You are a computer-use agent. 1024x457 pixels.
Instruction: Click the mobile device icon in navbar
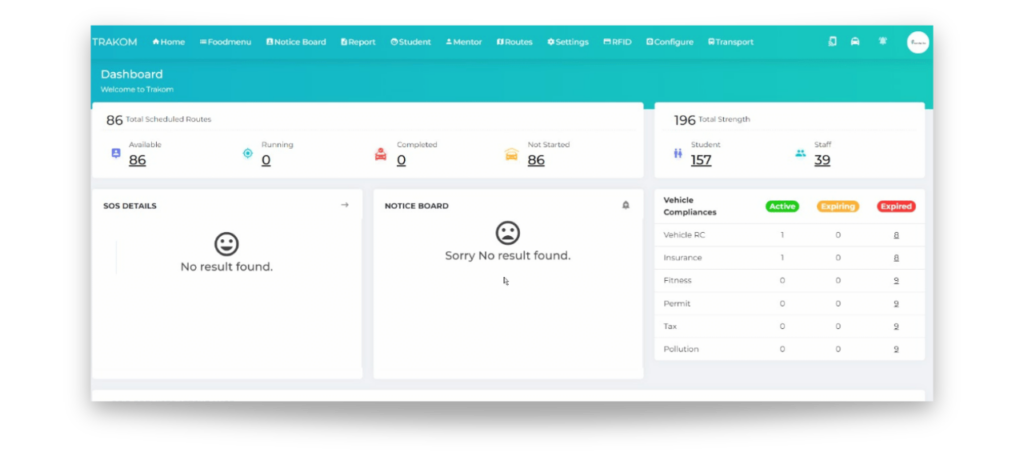point(833,41)
